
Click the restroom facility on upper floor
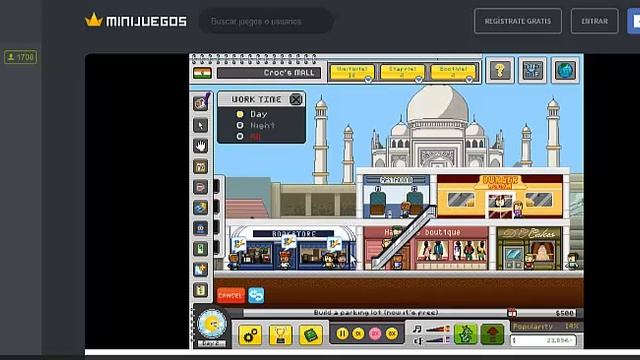point(396,196)
